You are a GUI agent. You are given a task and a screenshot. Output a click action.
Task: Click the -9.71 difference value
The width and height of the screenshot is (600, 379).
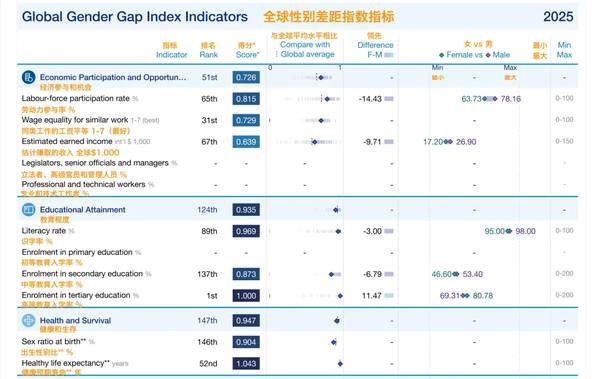tap(372, 142)
